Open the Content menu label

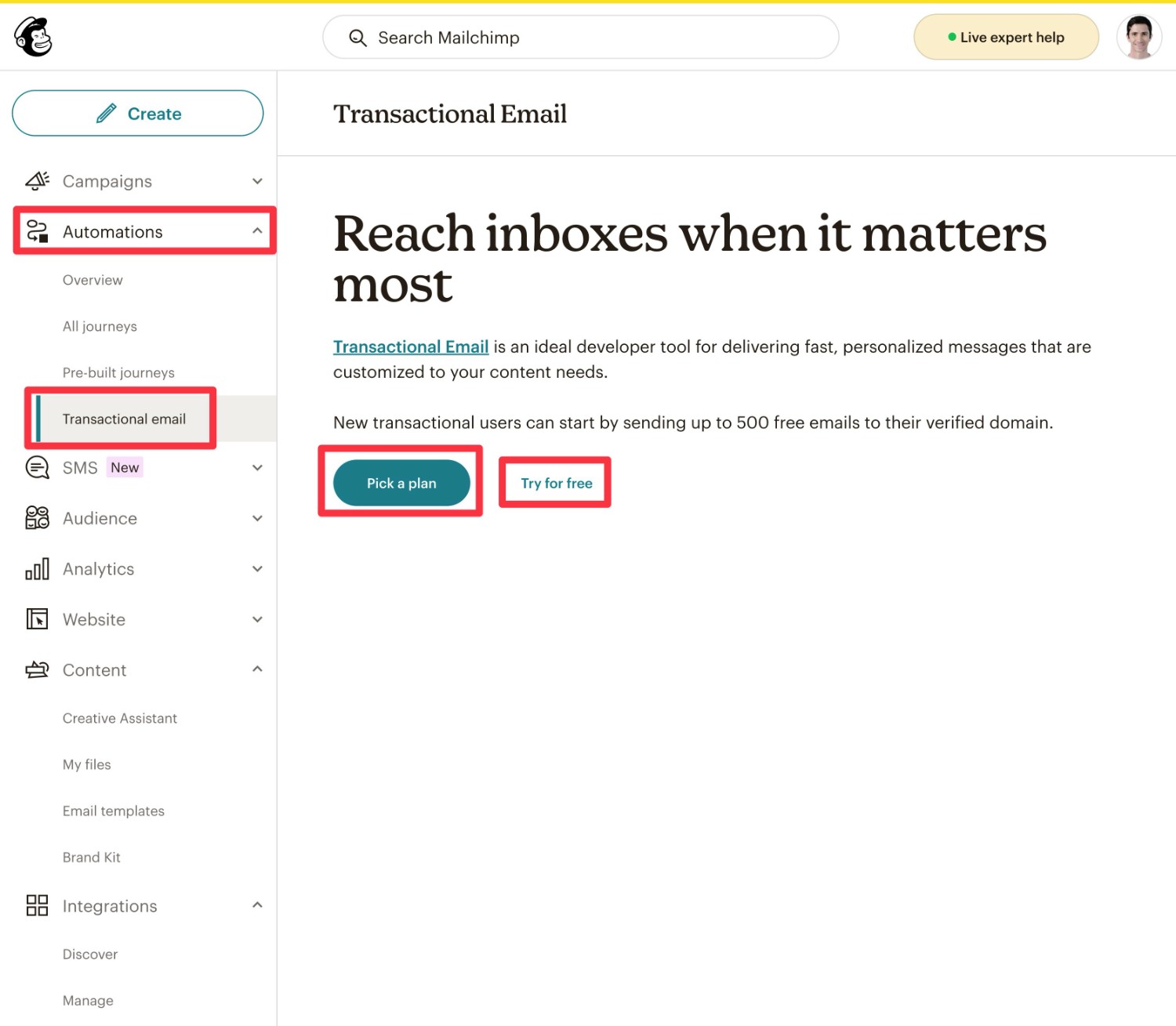pos(94,670)
